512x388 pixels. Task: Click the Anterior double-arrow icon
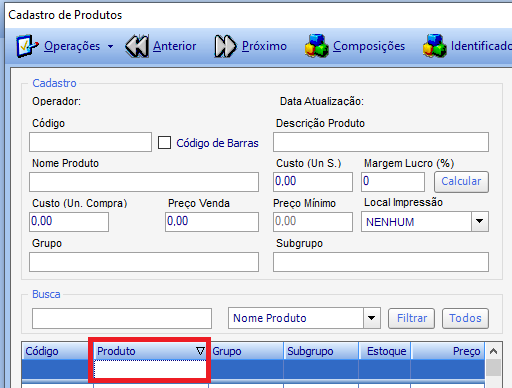(x=137, y=46)
